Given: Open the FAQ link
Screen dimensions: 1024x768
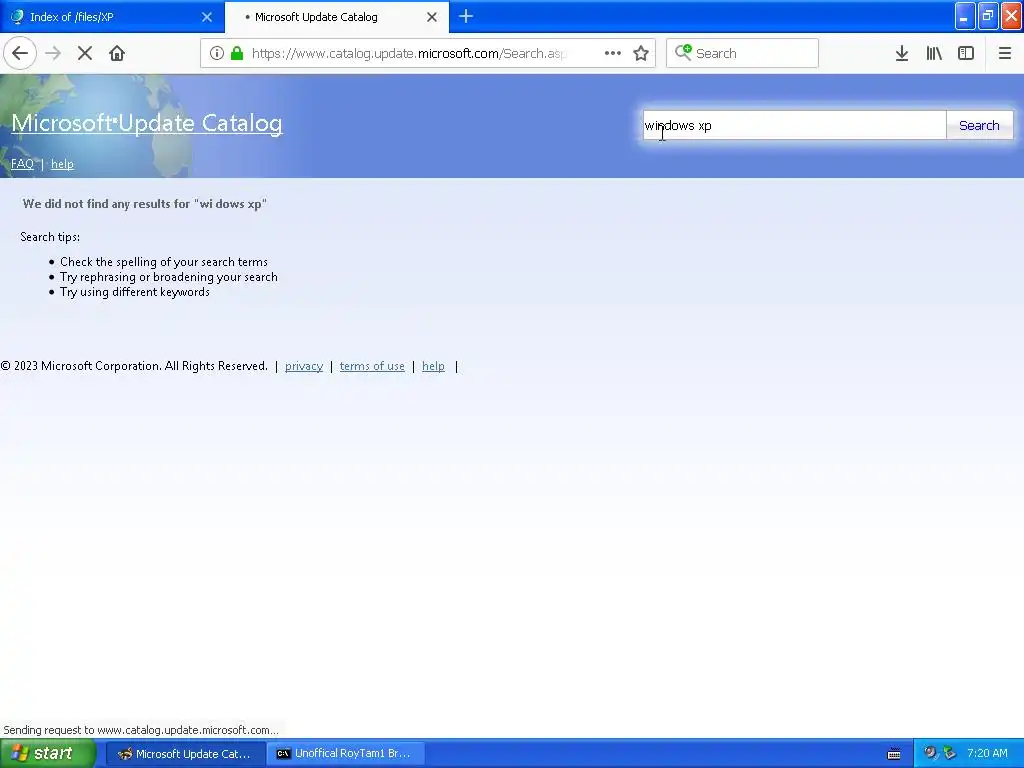Looking at the screenshot, I should tap(22, 164).
